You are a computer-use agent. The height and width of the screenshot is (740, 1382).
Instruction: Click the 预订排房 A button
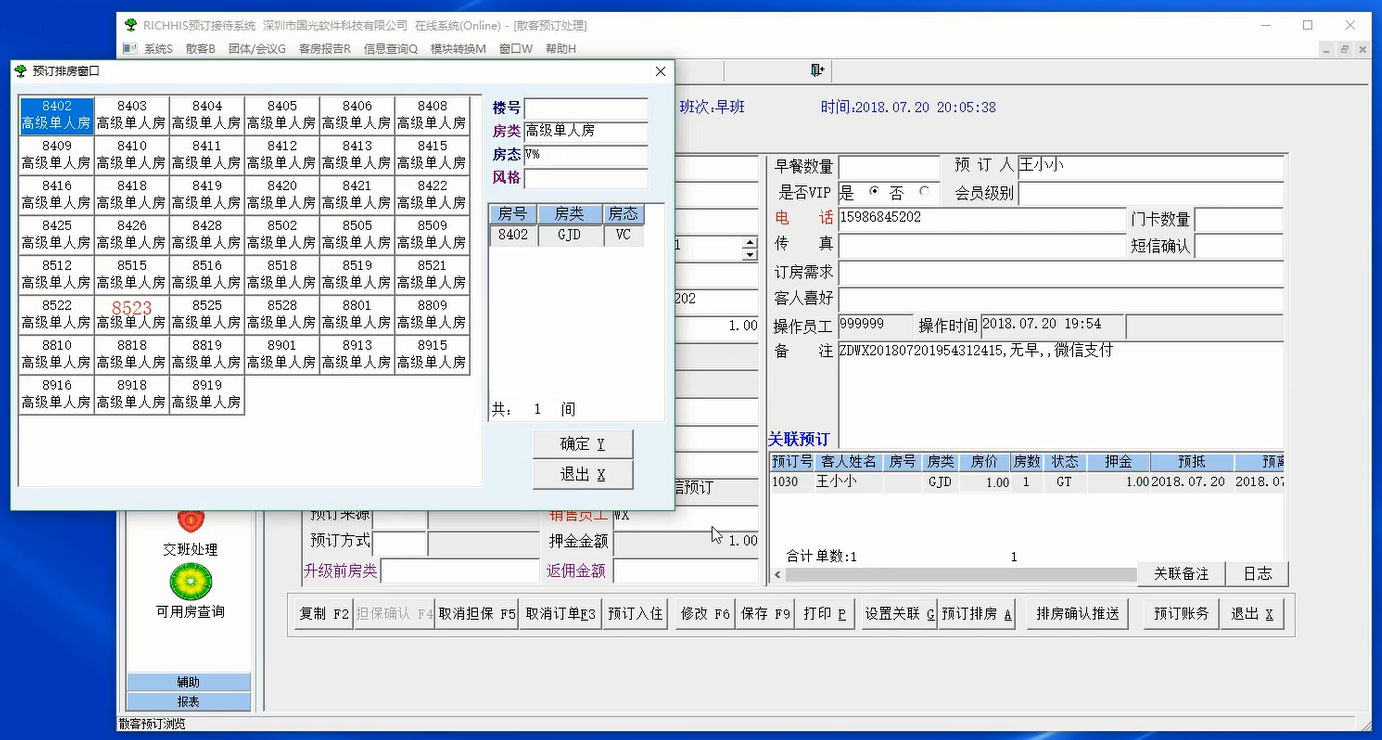click(x=977, y=614)
